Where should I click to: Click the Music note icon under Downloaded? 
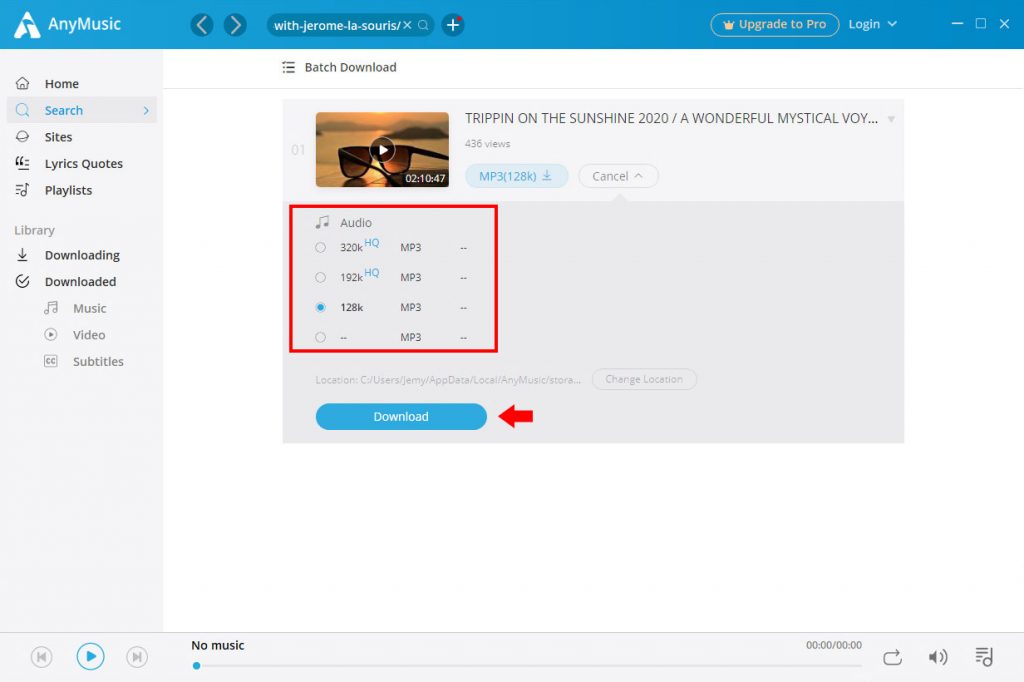pos(51,308)
